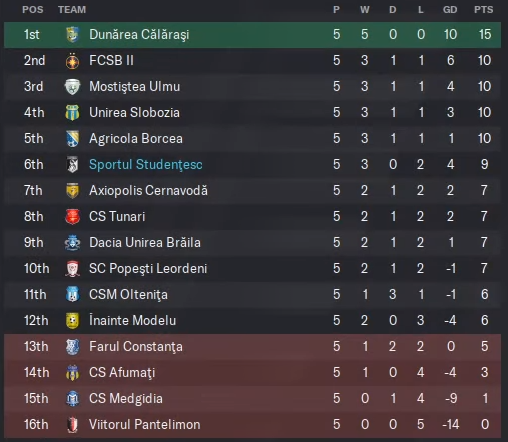Open Axiopolis Cernavodă team page
508x442 pixels.
click(148, 190)
